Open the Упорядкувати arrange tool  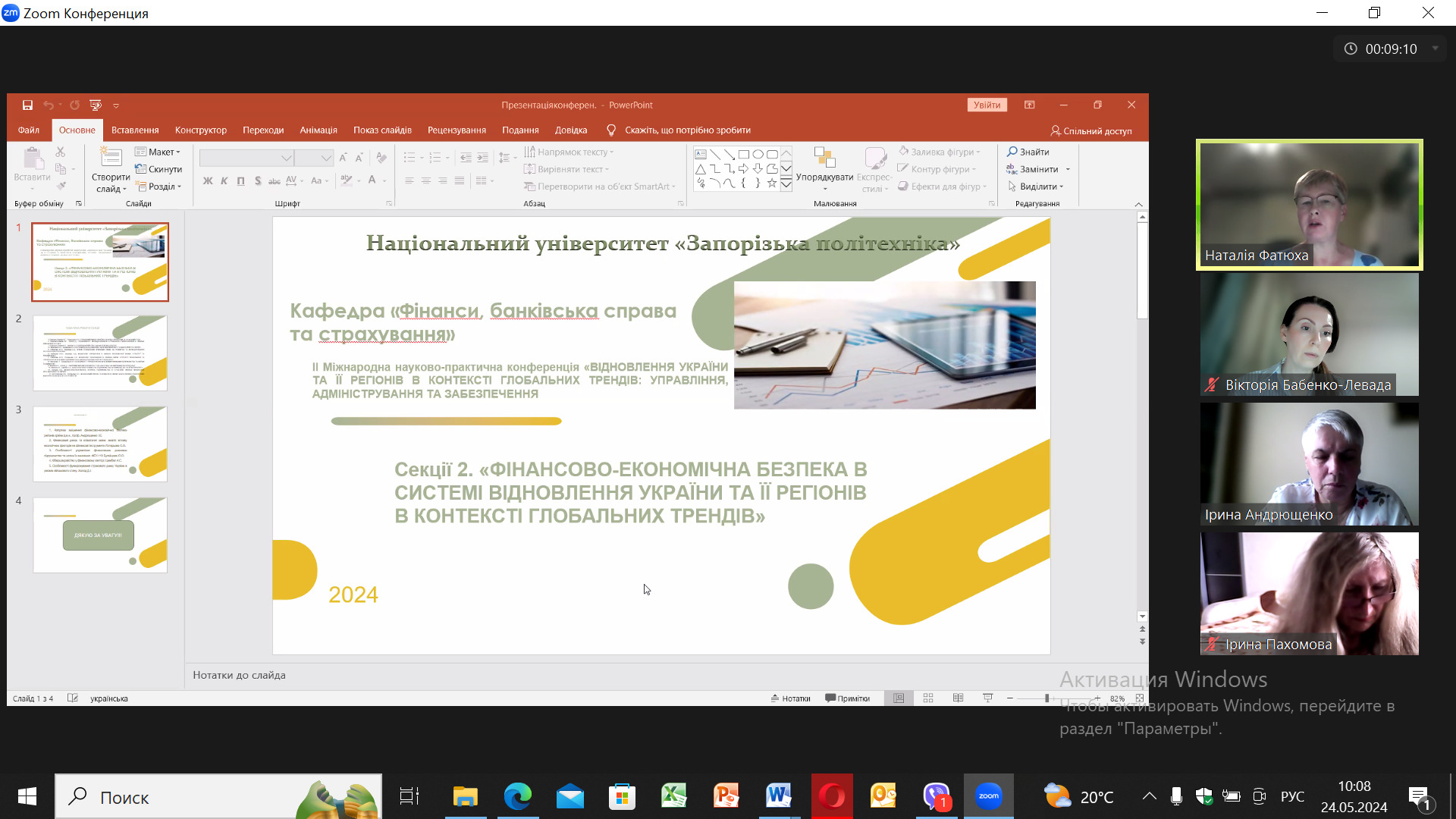click(824, 167)
